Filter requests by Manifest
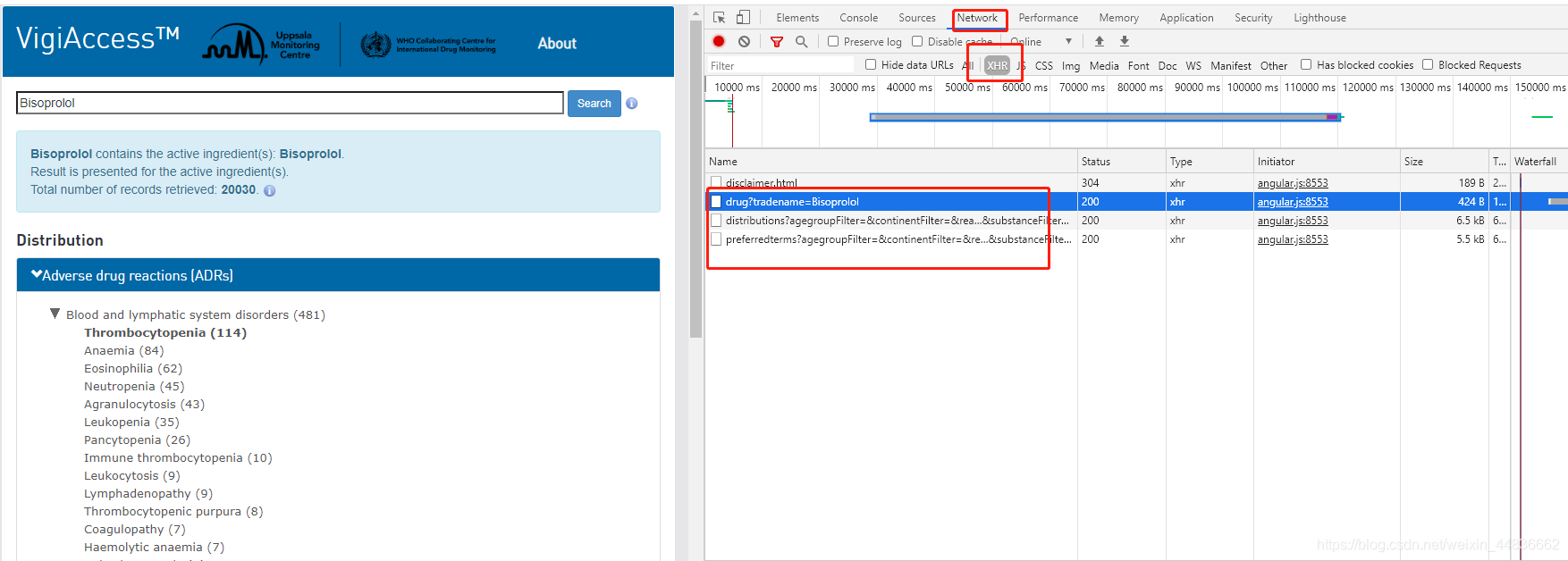Image resolution: width=1568 pixels, height=561 pixels. click(x=1231, y=65)
